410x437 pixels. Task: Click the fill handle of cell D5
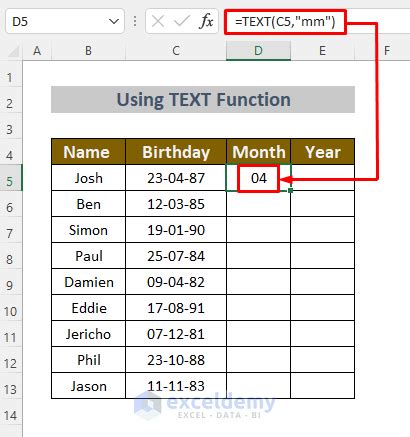(x=291, y=190)
